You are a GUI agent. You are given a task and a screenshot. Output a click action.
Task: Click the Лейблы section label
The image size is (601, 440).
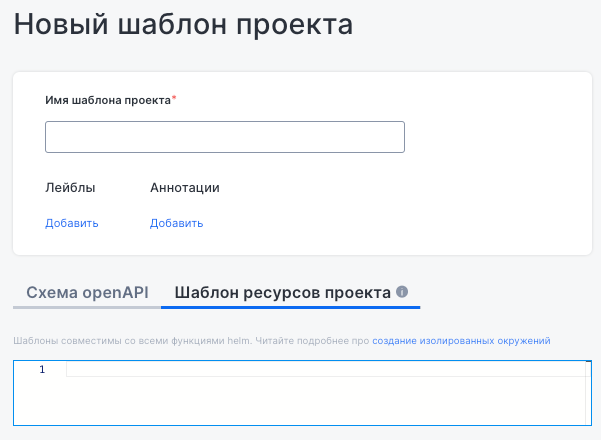click(71, 187)
